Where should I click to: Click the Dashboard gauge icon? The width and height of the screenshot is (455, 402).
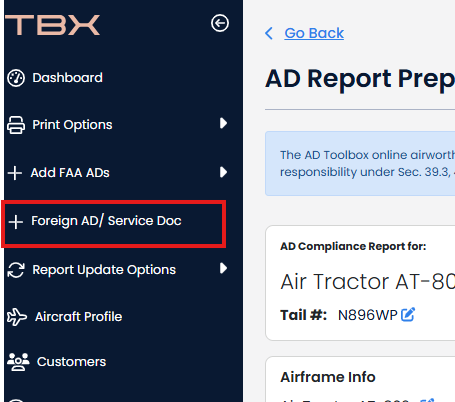coord(16,78)
